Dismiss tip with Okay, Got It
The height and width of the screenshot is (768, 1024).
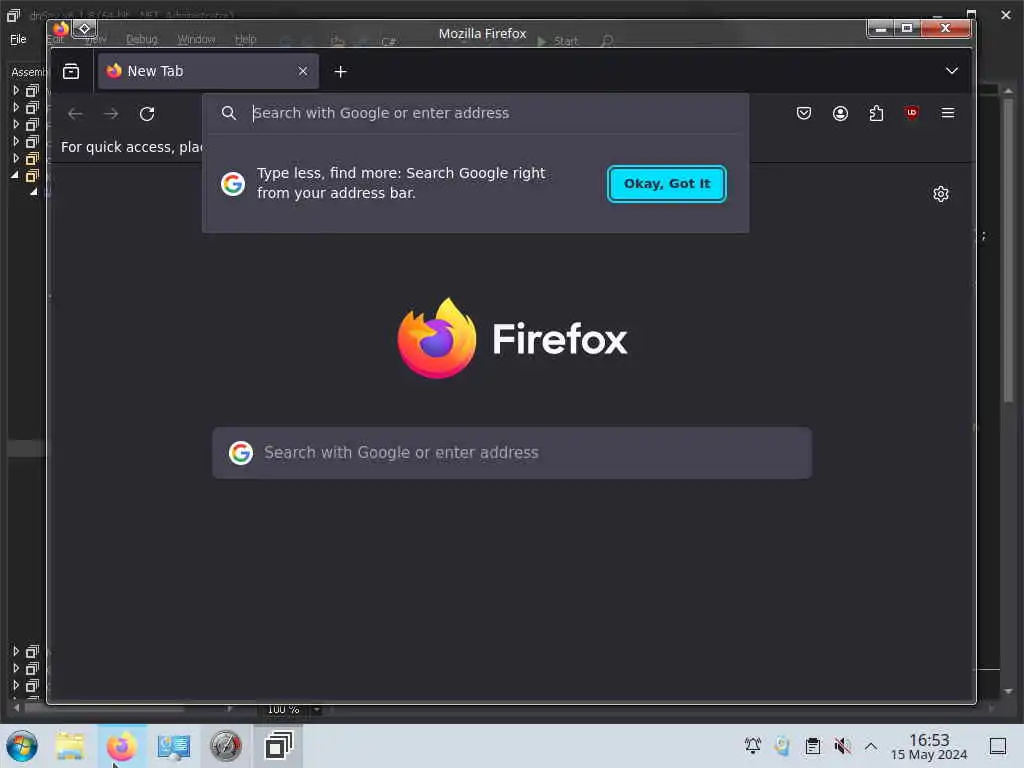(x=666, y=184)
